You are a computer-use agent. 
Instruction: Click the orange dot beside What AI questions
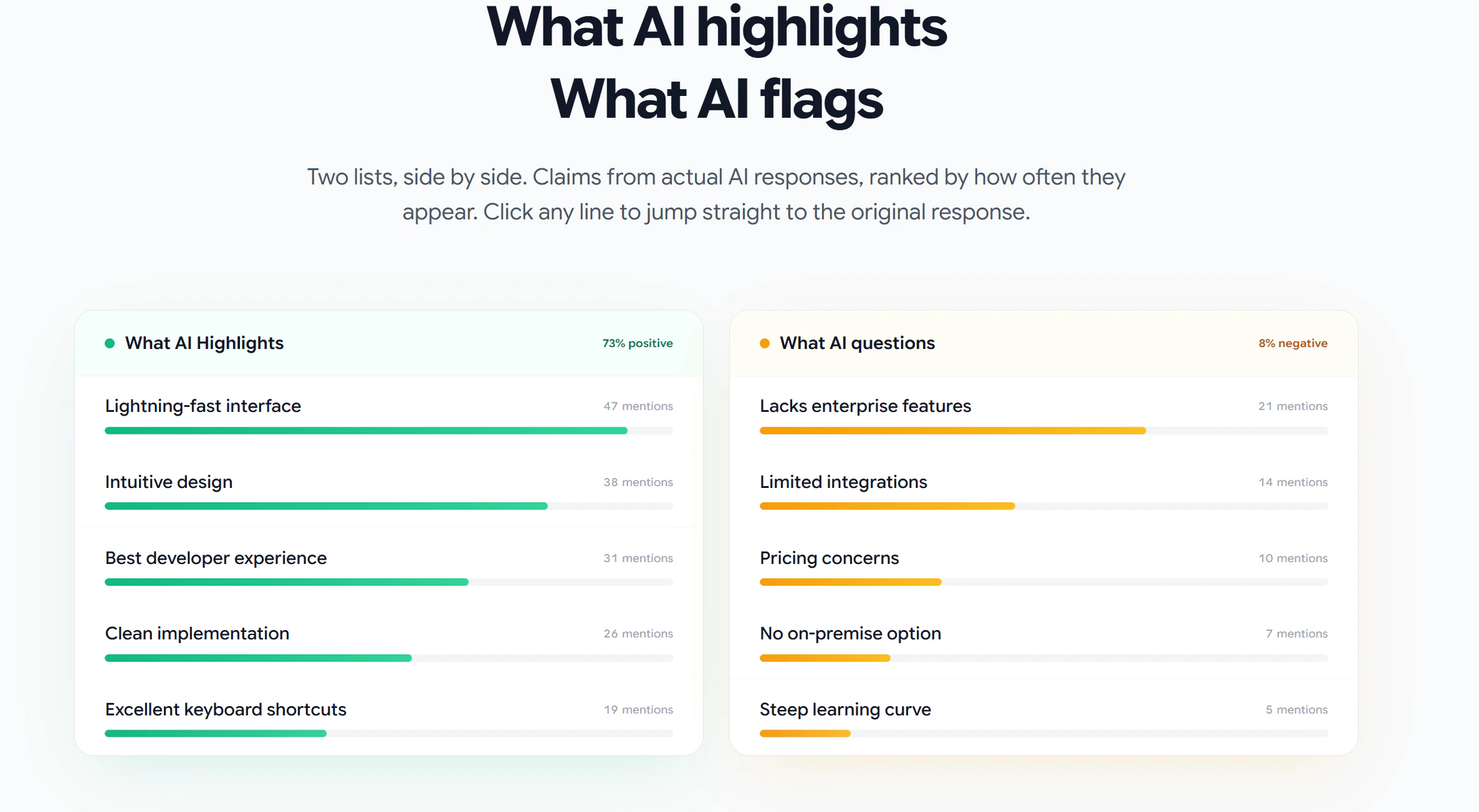(765, 343)
